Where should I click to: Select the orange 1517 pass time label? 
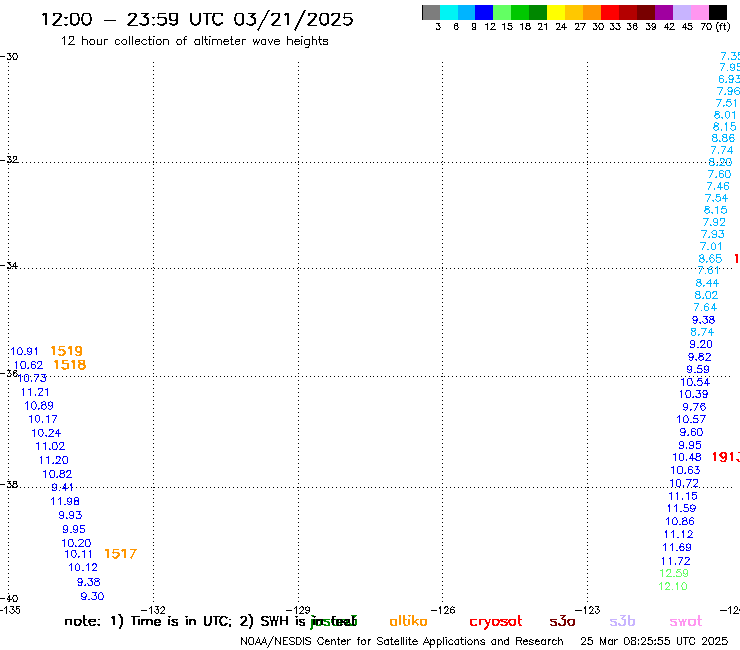click(x=120, y=554)
